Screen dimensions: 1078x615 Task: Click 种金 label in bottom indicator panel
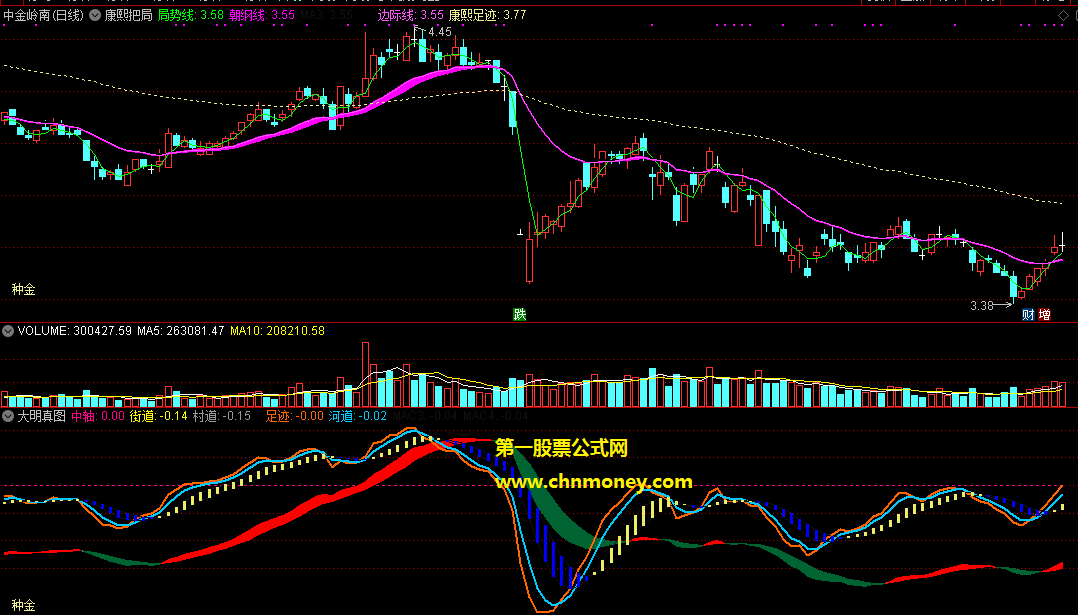tap(23, 605)
